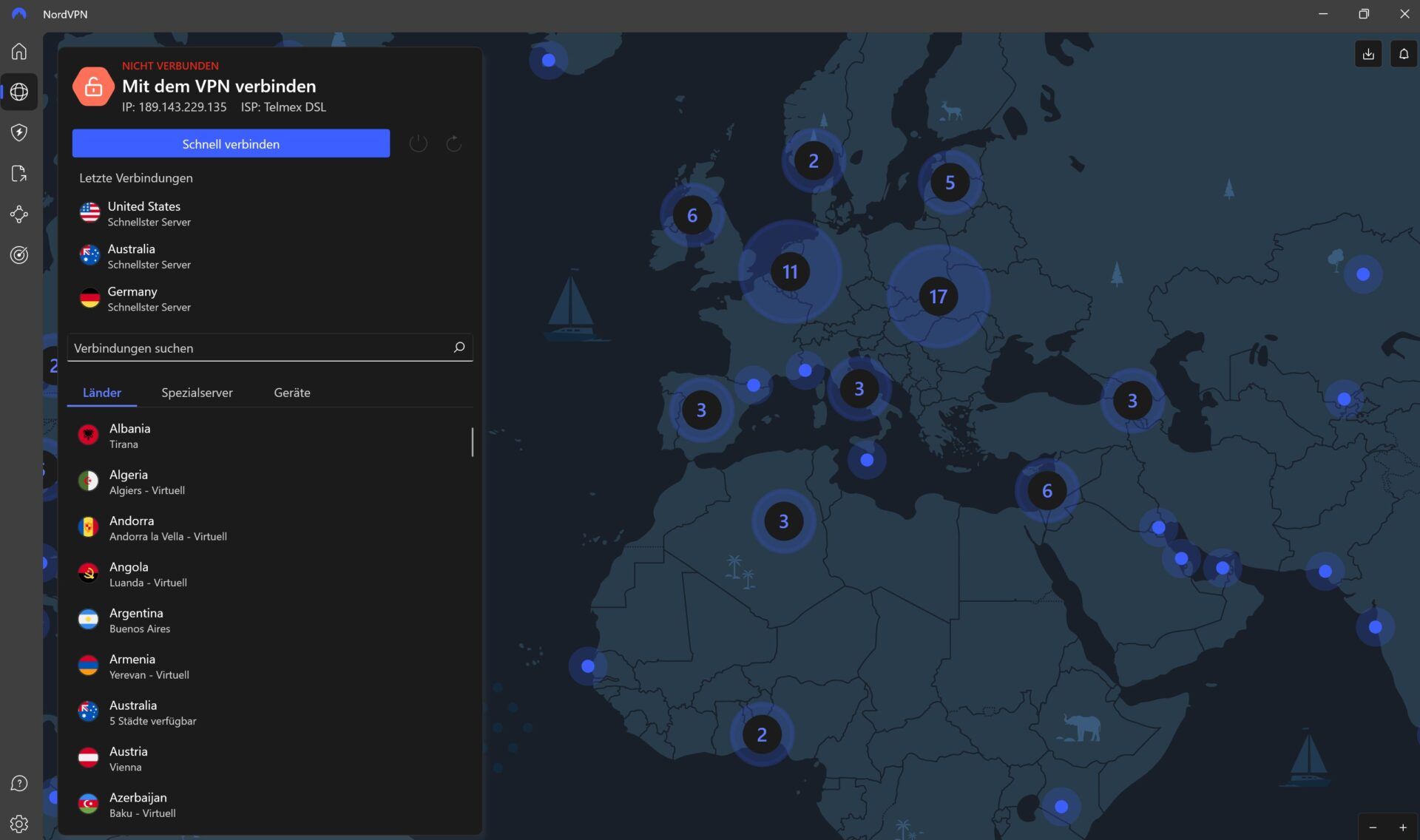Click the reconnect refresh icon
This screenshot has height=840, width=1420.
pyautogui.click(x=454, y=143)
